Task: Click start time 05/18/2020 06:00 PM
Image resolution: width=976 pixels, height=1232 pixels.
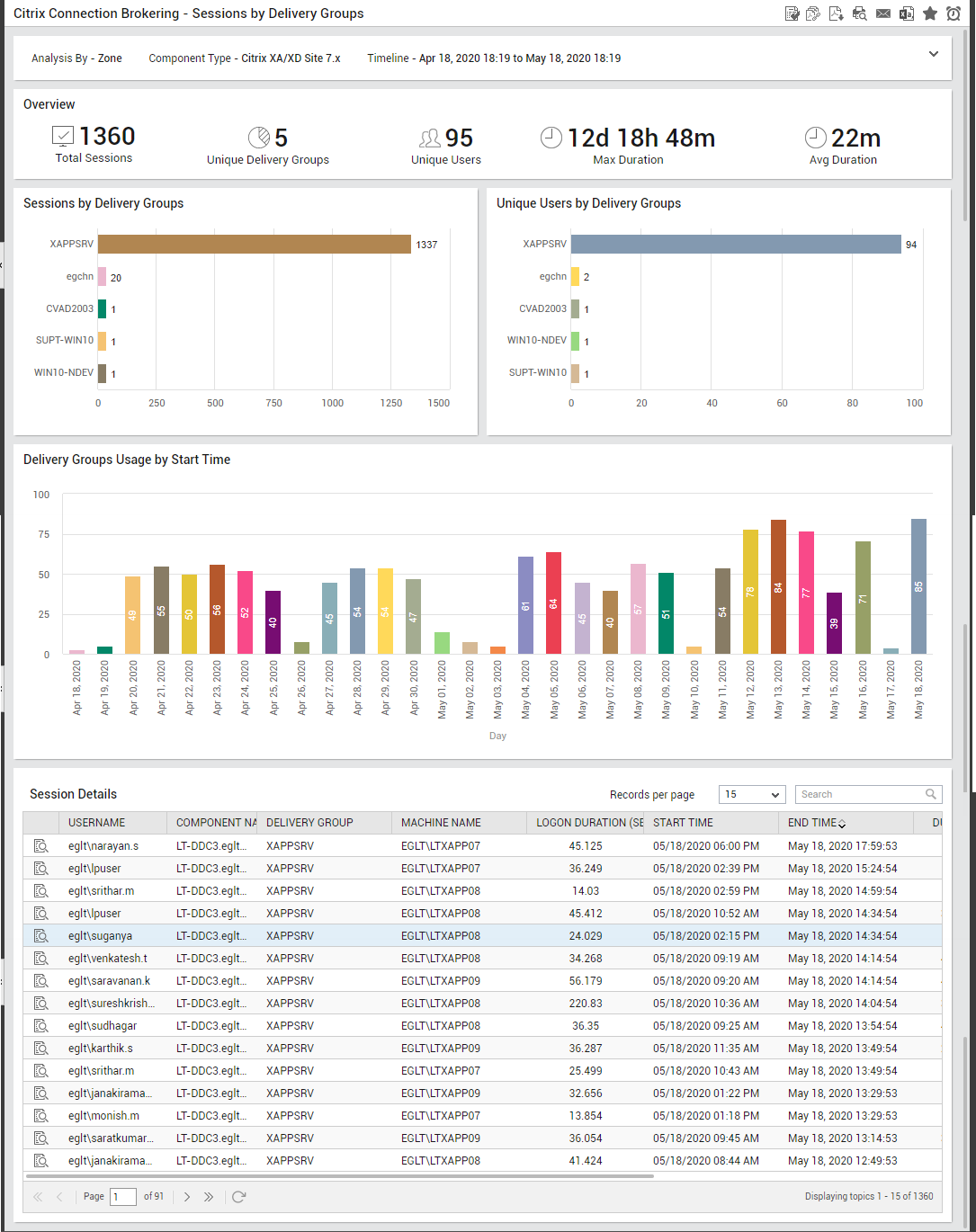Action: [706, 845]
